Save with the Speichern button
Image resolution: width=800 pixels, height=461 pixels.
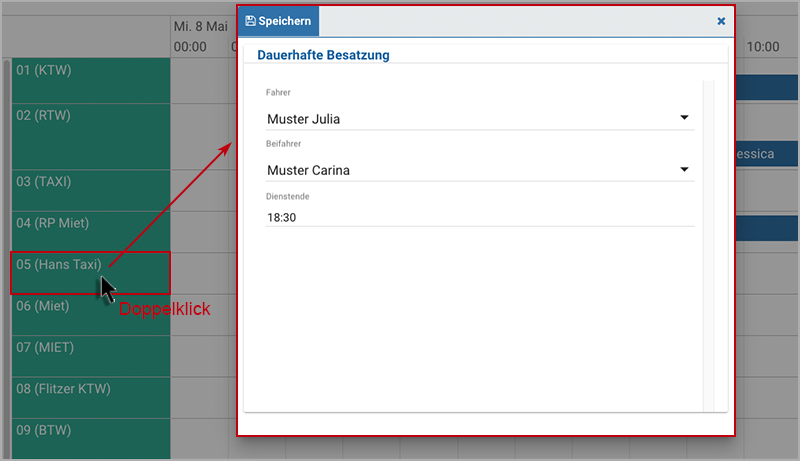279,21
